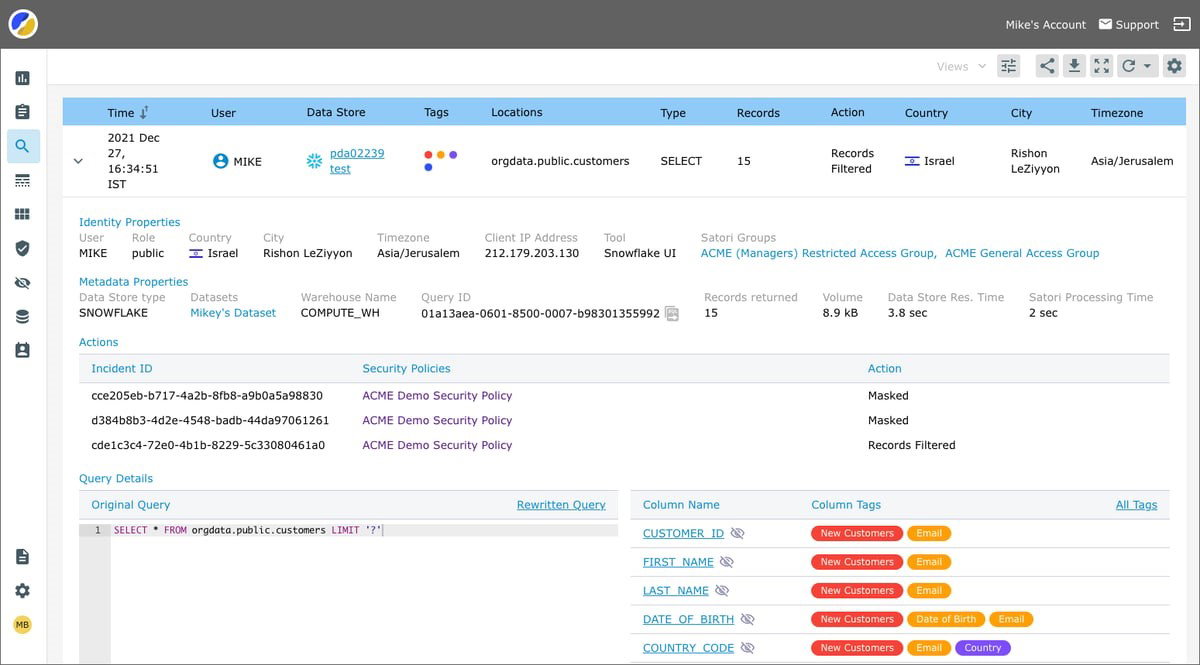Click the orange tag dot
Screen dimensions: 1200x665
441,155
